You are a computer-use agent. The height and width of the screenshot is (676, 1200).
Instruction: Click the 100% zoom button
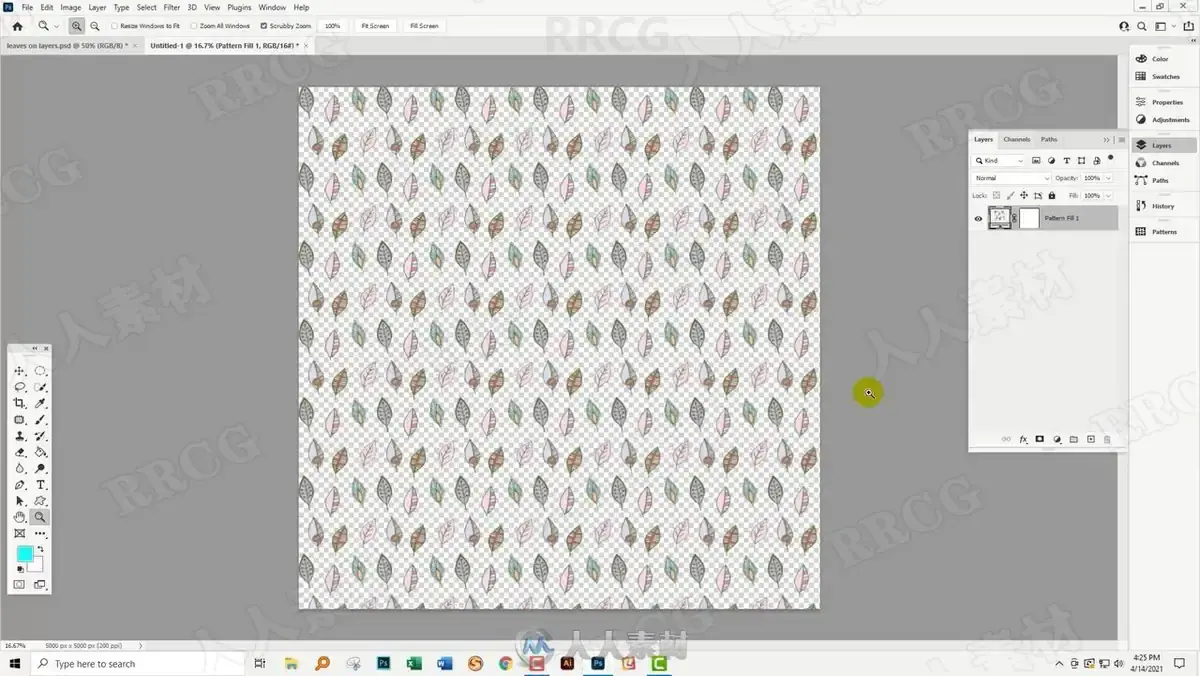(333, 26)
